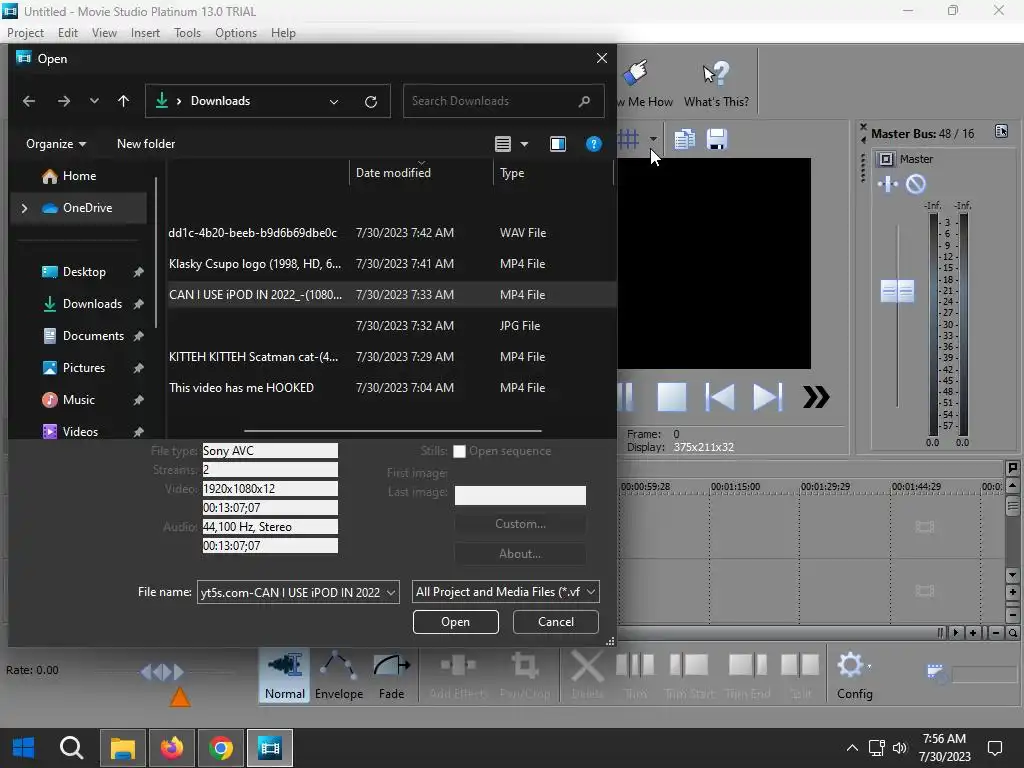Image resolution: width=1024 pixels, height=768 pixels.
Task: Copy snapshot to clipboard in preview toolbar
Action: click(684, 139)
